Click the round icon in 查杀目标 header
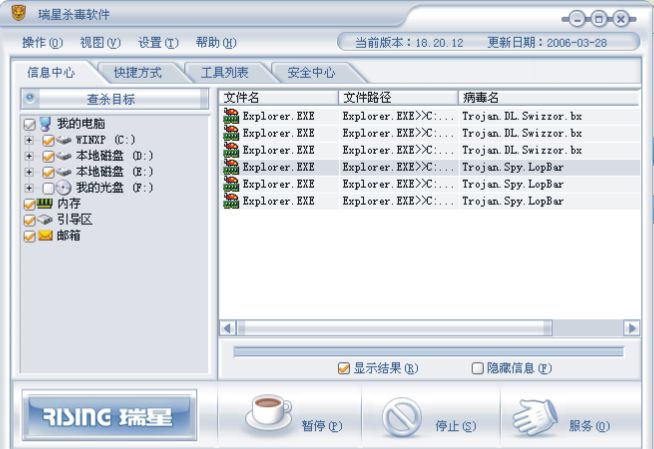This screenshot has width=654, height=449. [30, 98]
